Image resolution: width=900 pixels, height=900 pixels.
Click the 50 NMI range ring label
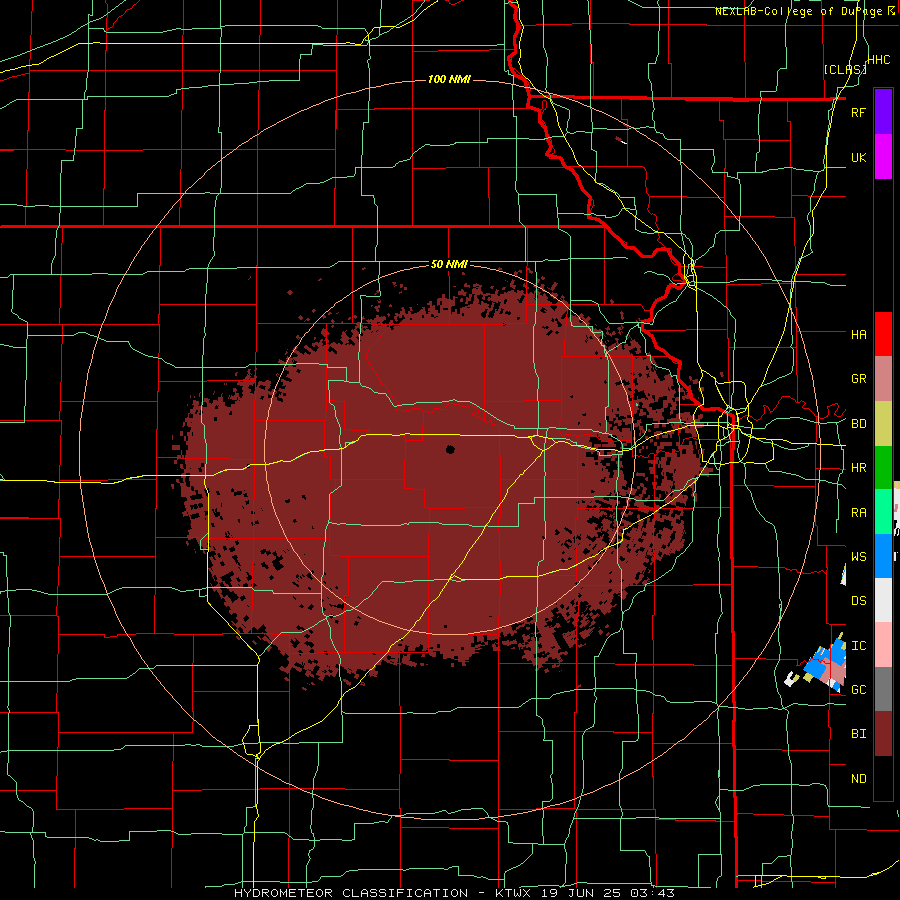(x=449, y=264)
